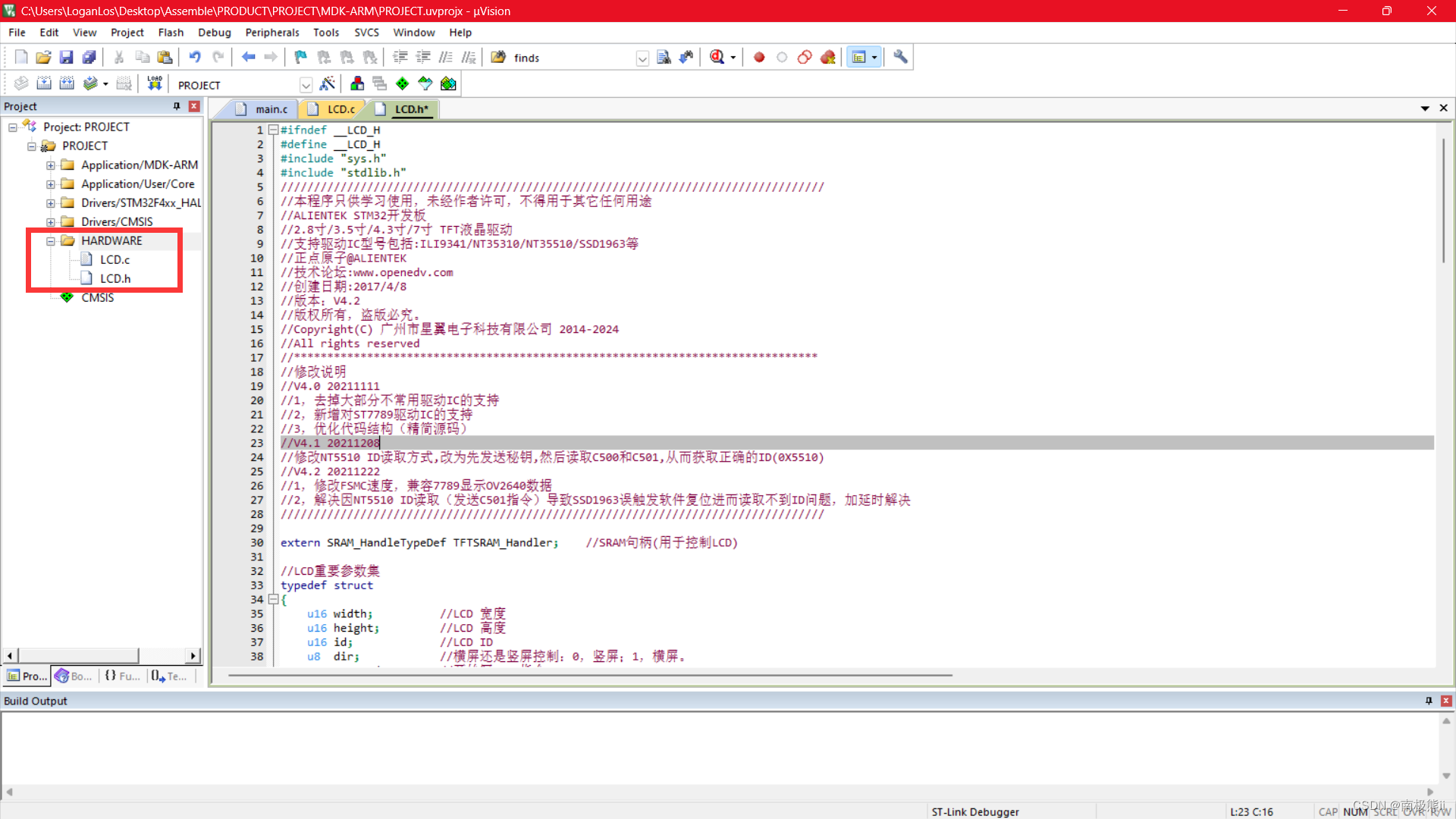Toggle the Project panel pin
Screen dimensions: 1456x819
(x=176, y=106)
